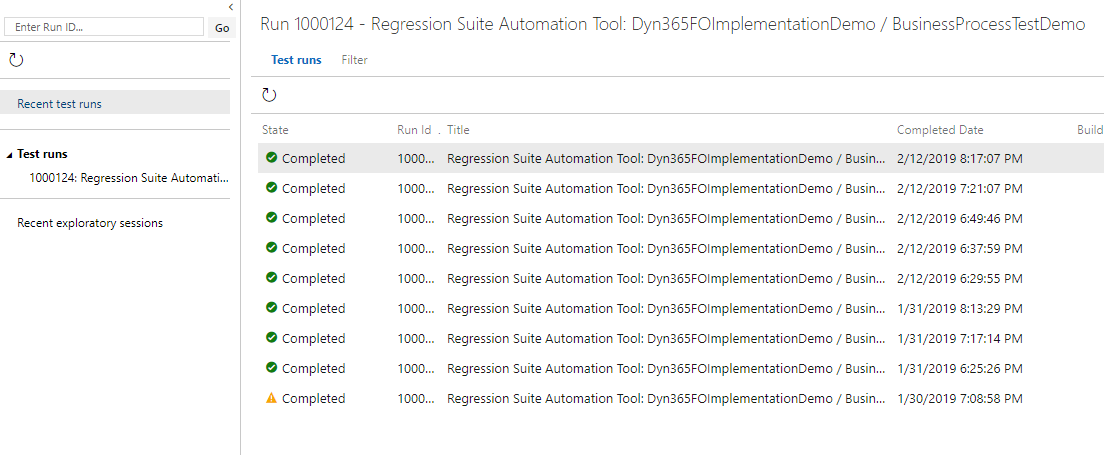1104x455 pixels.
Task: Sort by Completed Date column header
Action: click(x=939, y=130)
